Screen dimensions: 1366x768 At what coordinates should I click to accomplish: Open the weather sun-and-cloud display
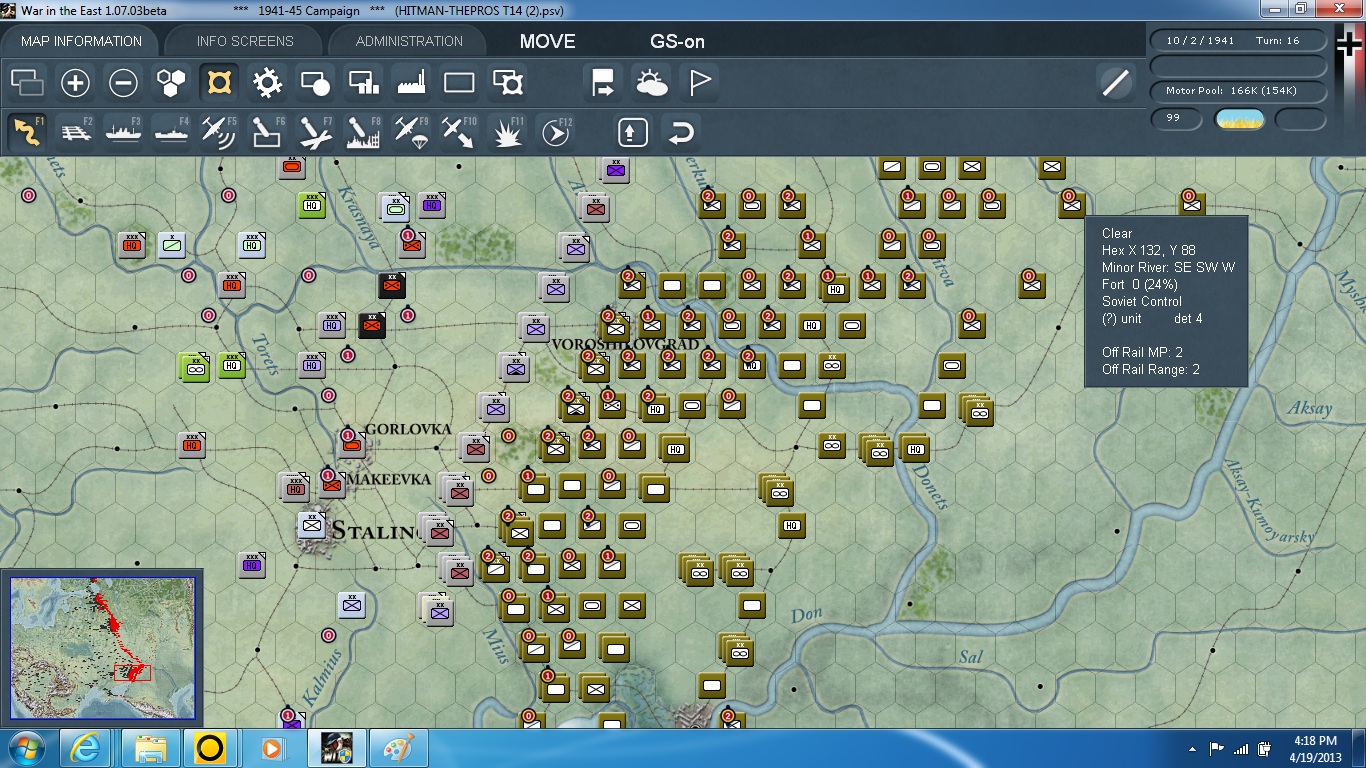(x=652, y=83)
